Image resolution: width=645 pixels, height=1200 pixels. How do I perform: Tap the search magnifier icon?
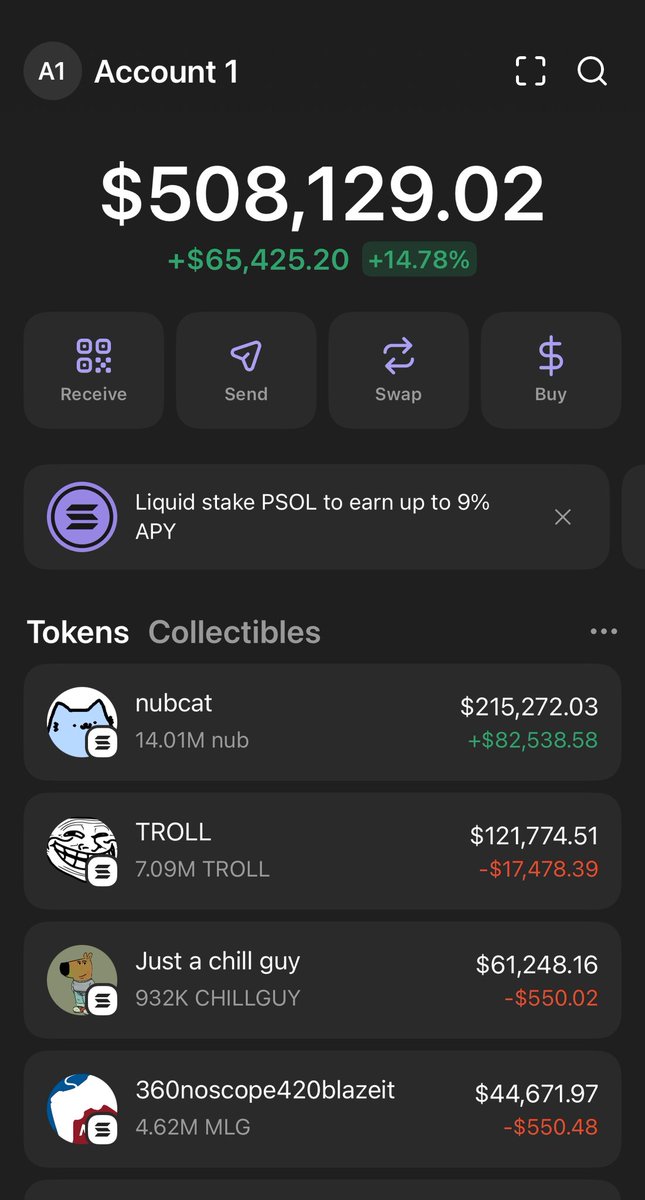[x=592, y=71]
